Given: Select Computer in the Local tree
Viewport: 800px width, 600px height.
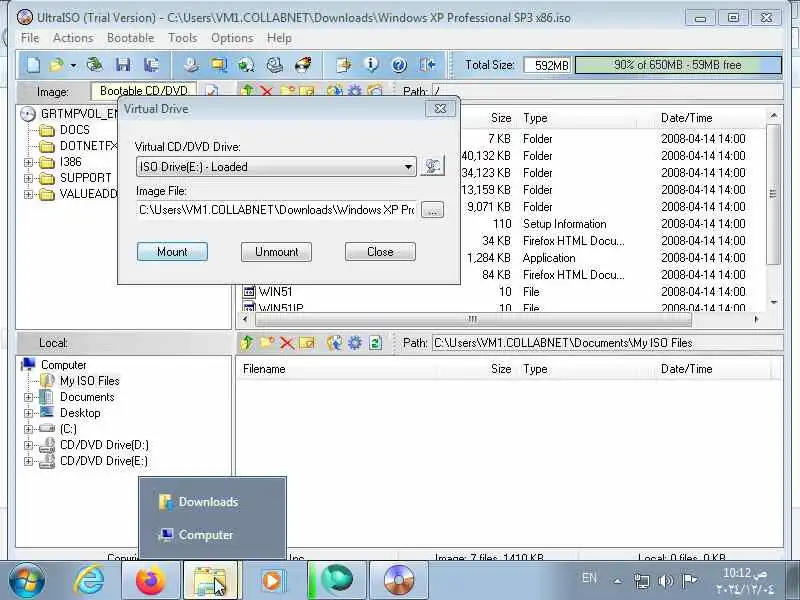Looking at the screenshot, I should (x=63, y=365).
